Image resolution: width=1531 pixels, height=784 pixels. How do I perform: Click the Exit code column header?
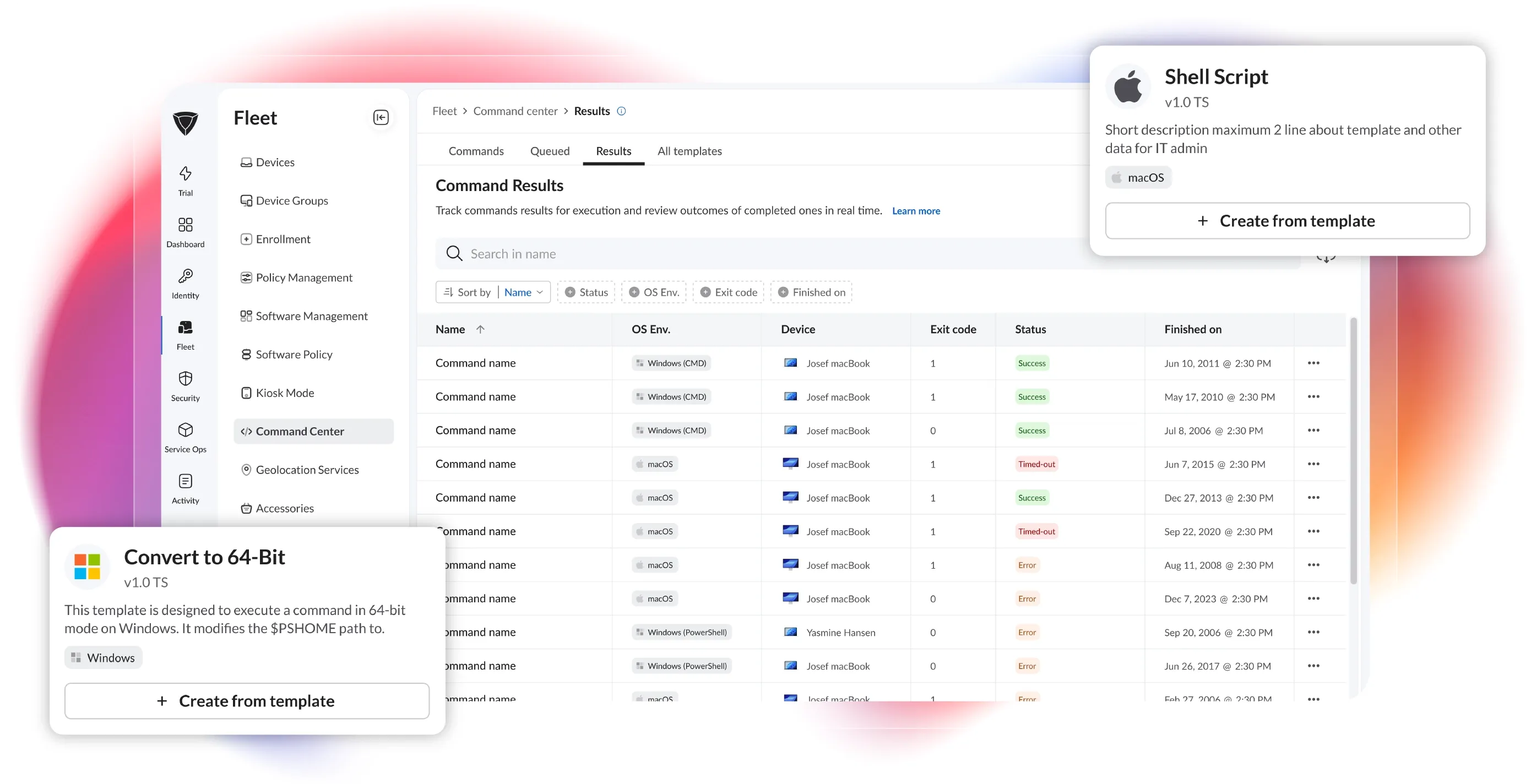coord(953,329)
